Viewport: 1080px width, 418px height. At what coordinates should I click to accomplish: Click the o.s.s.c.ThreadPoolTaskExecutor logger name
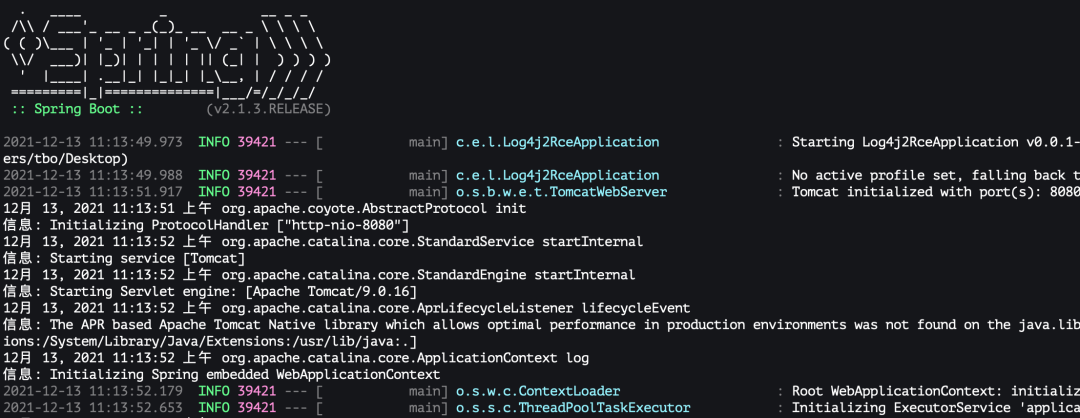click(x=573, y=408)
